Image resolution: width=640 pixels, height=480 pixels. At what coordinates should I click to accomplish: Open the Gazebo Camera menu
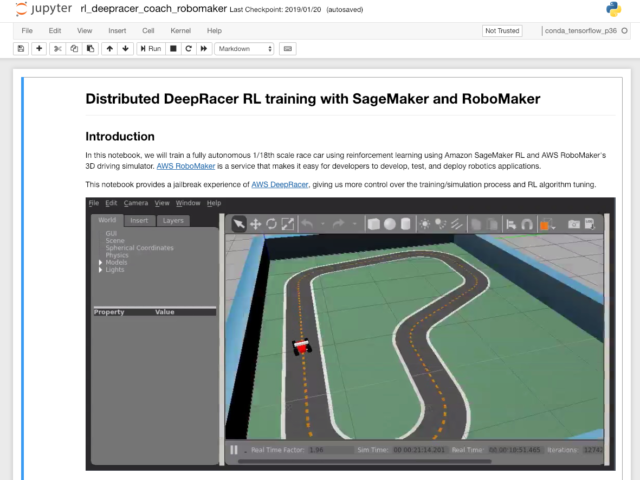(x=136, y=203)
